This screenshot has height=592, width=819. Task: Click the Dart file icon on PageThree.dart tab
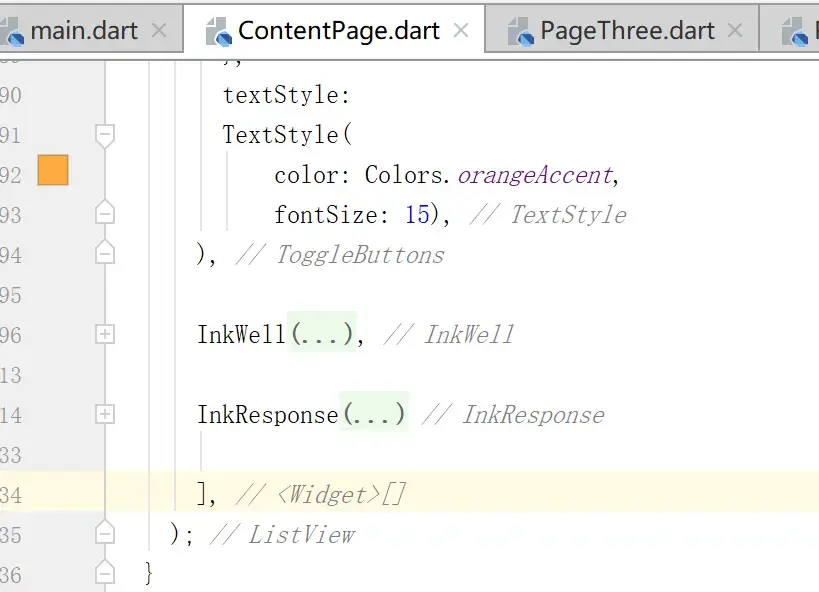pos(521,31)
